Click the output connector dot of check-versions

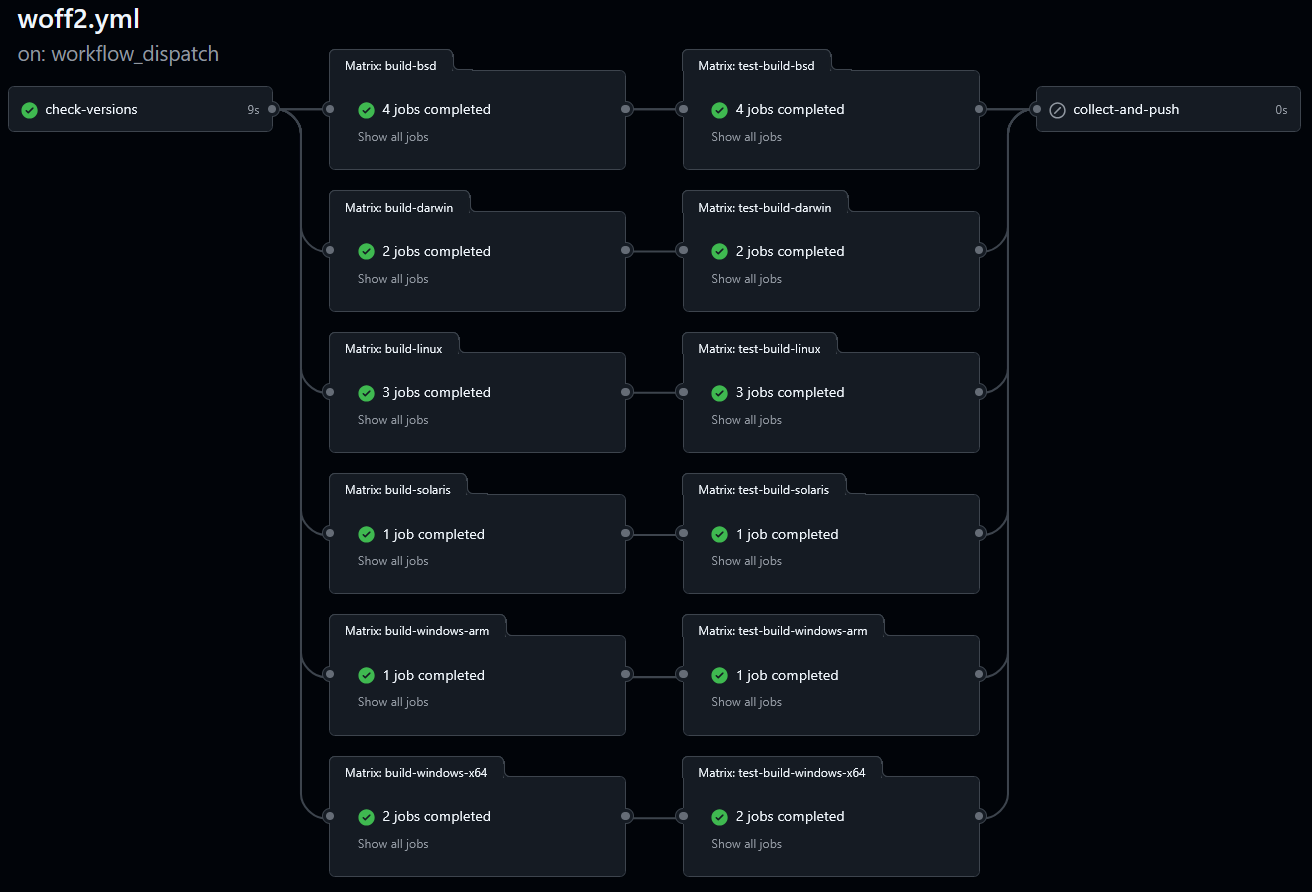point(272,110)
